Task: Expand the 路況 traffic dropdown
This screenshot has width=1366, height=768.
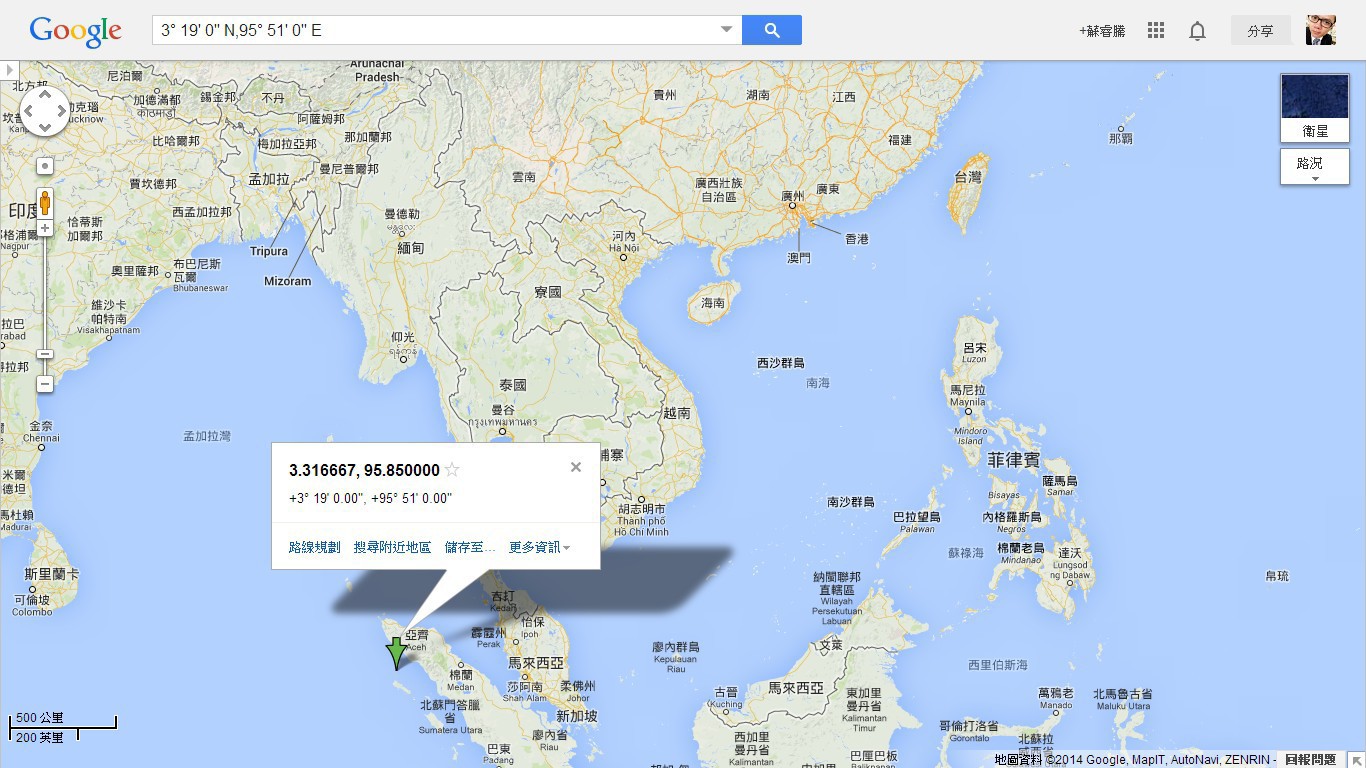Action: (1314, 167)
